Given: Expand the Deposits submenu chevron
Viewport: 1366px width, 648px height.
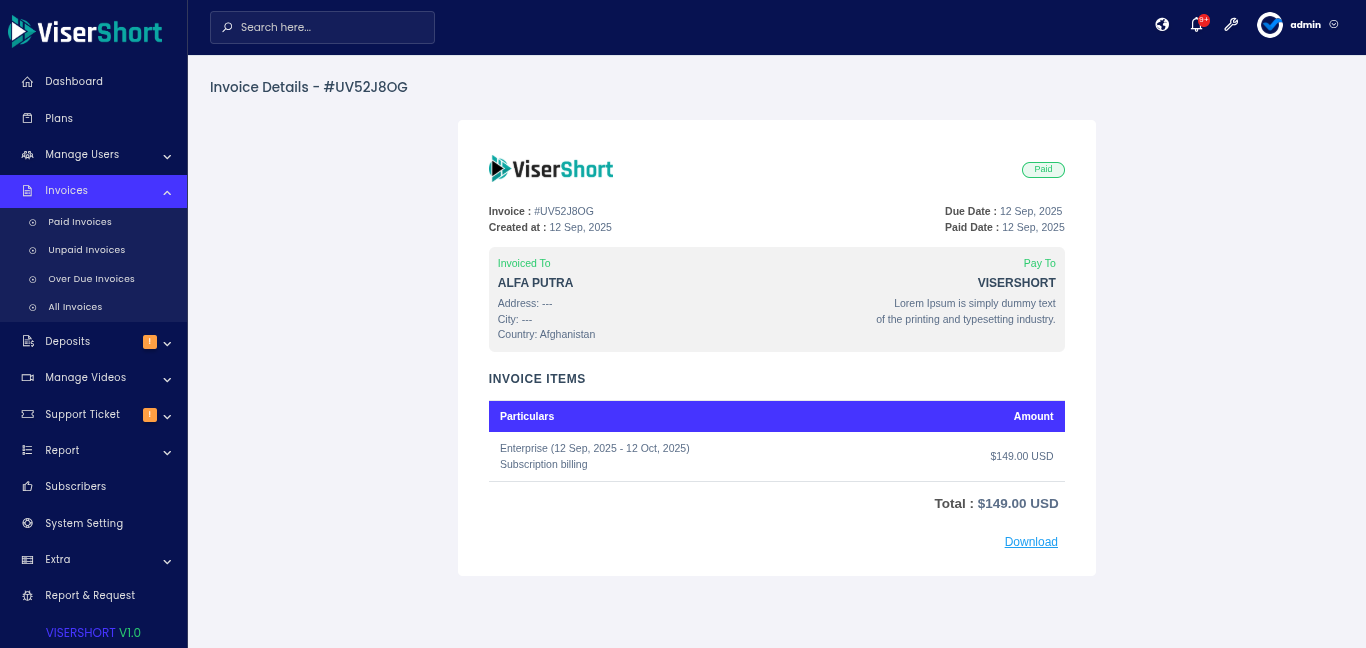Looking at the screenshot, I should pyautogui.click(x=167, y=343).
